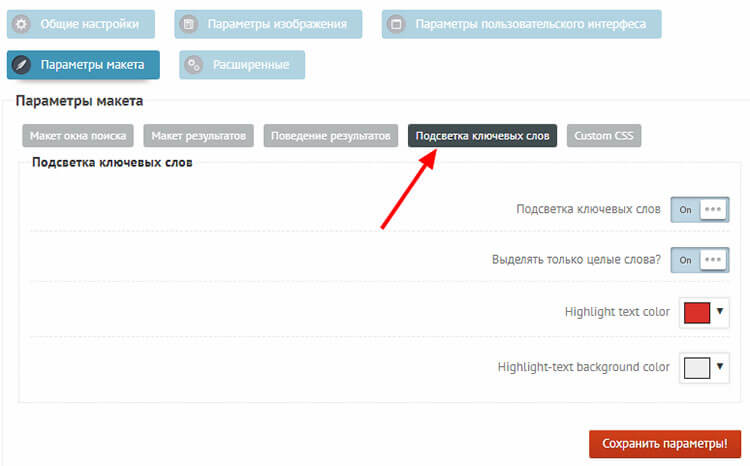Select the Поведение результатов tab
The height and width of the screenshot is (466, 750).
[x=332, y=136]
